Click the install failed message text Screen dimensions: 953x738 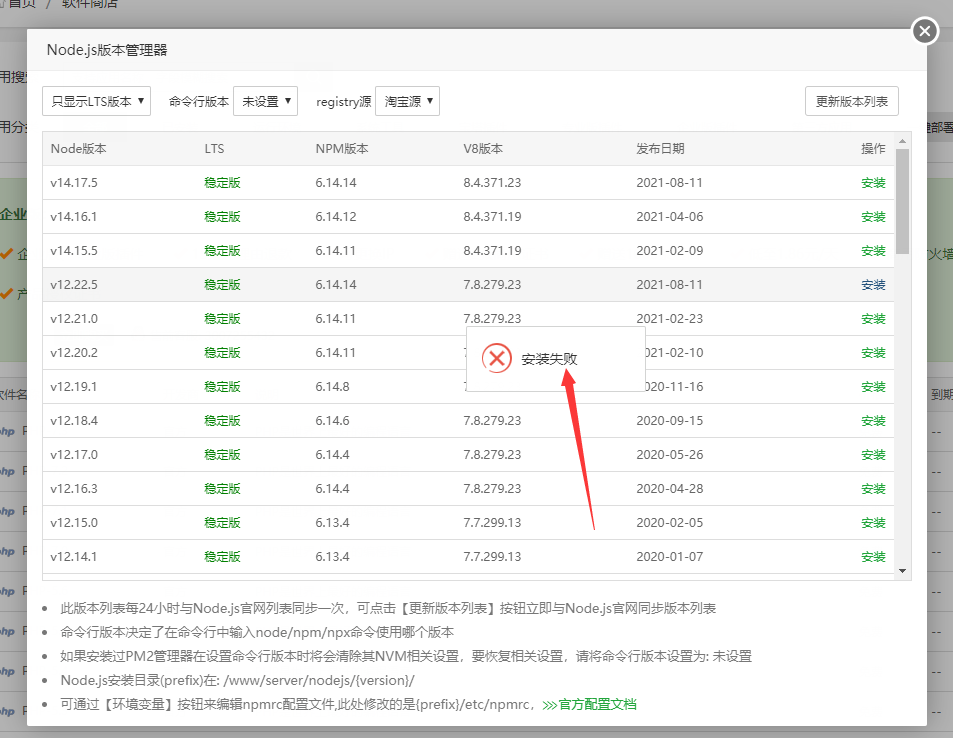pyautogui.click(x=549, y=359)
